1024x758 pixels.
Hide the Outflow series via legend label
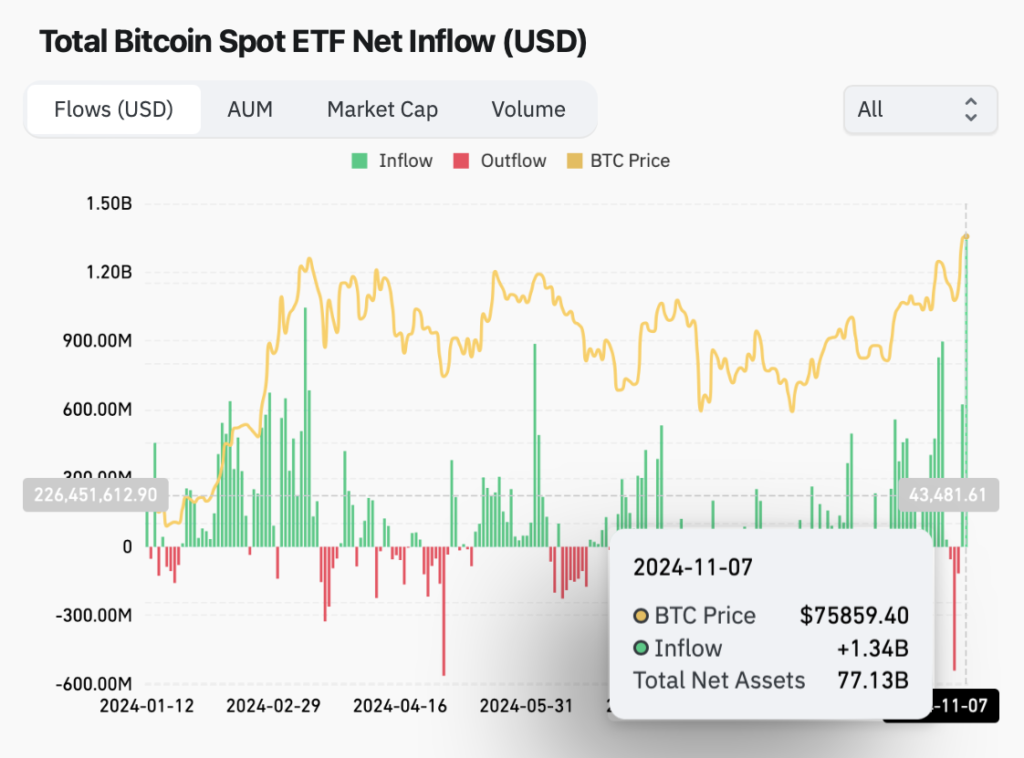point(513,161)
